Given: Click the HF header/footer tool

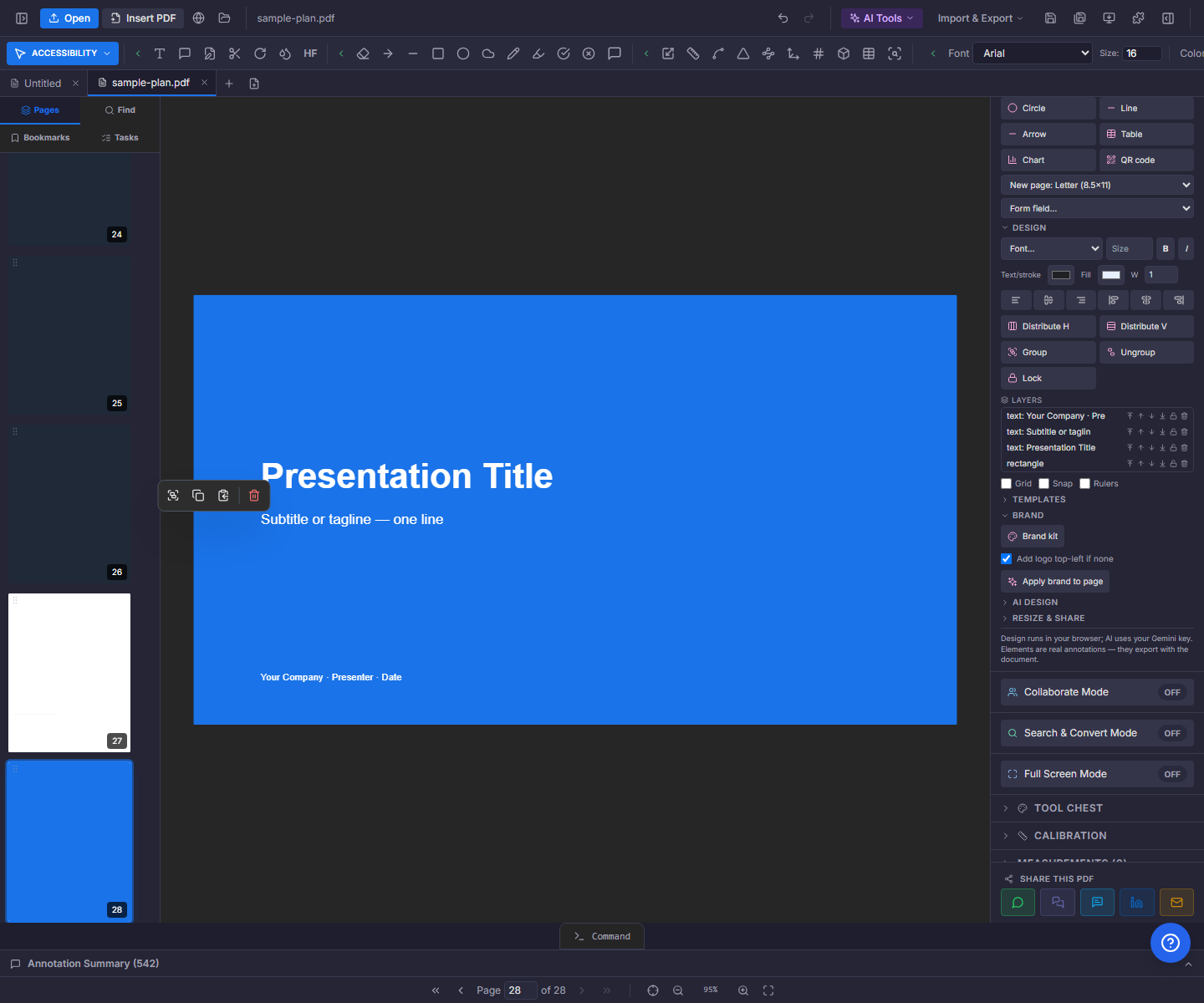Looking at the screenshot, I should (310, 53).
